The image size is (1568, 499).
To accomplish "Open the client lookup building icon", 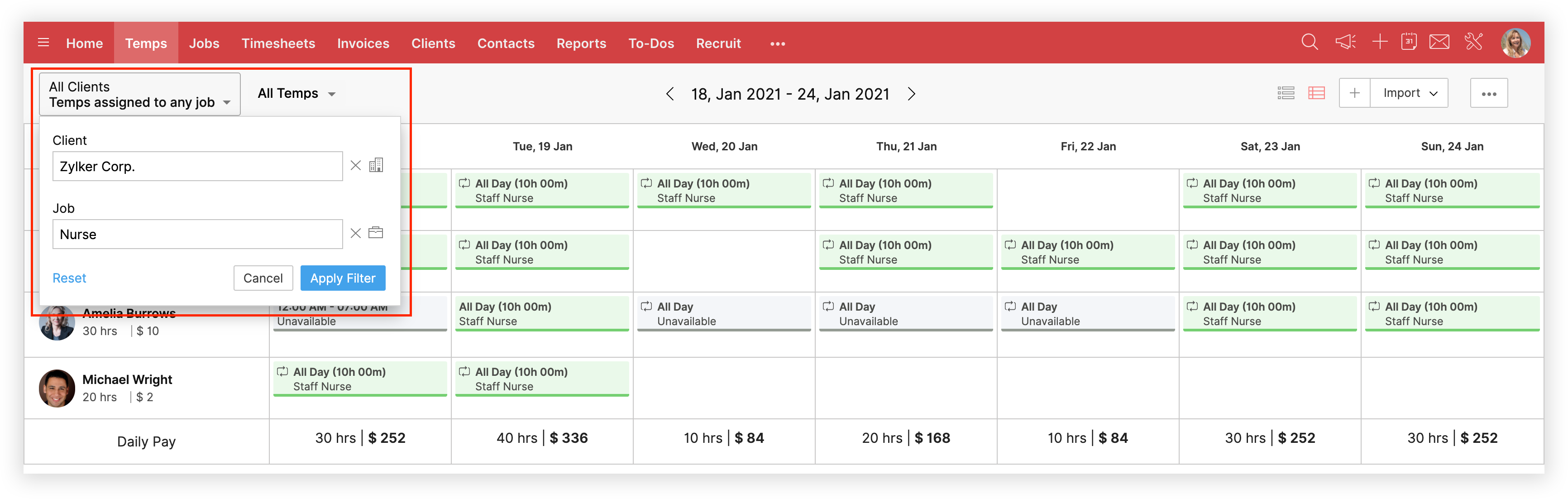I will [376, 166].
